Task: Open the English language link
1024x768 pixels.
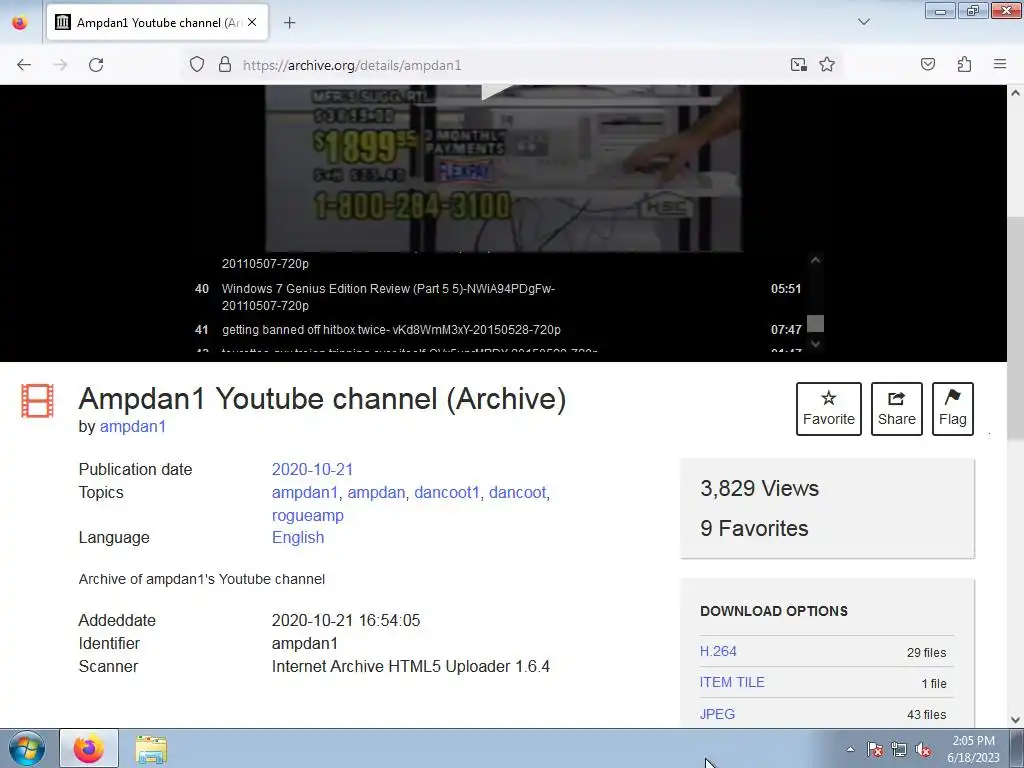Action: pos(298,537)
